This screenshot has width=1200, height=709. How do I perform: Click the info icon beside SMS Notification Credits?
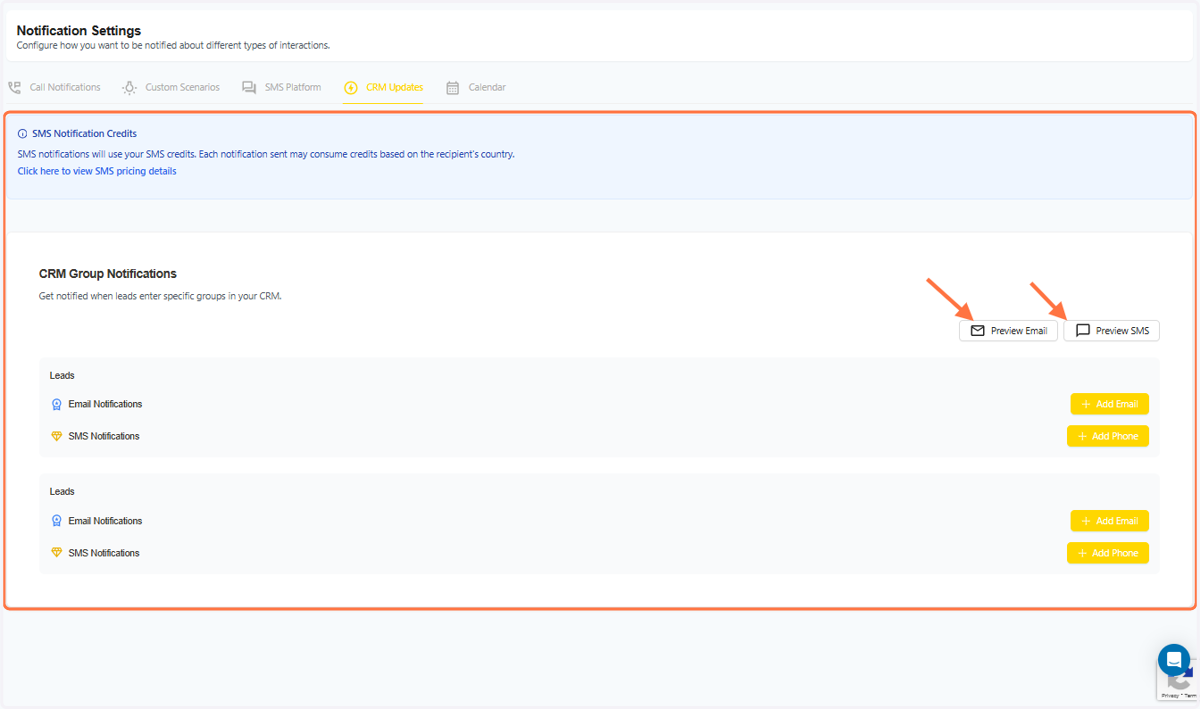point(23,134)
